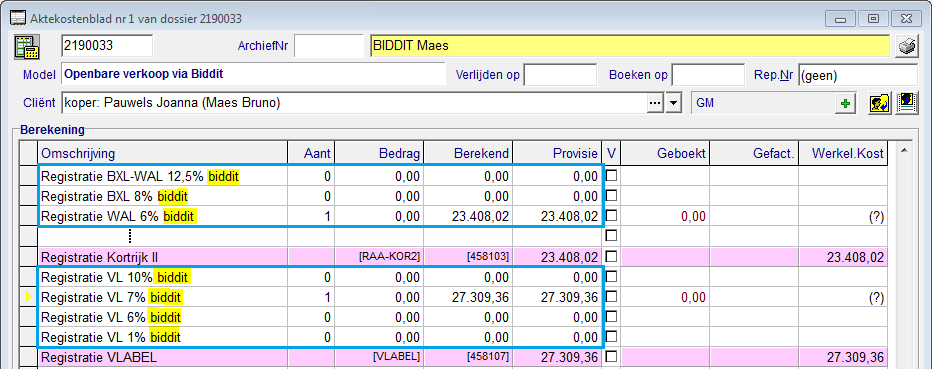933x371 pixels.
Task: Click the ellipsis button in the Cliënt field
Action: (x=655, y=103)
